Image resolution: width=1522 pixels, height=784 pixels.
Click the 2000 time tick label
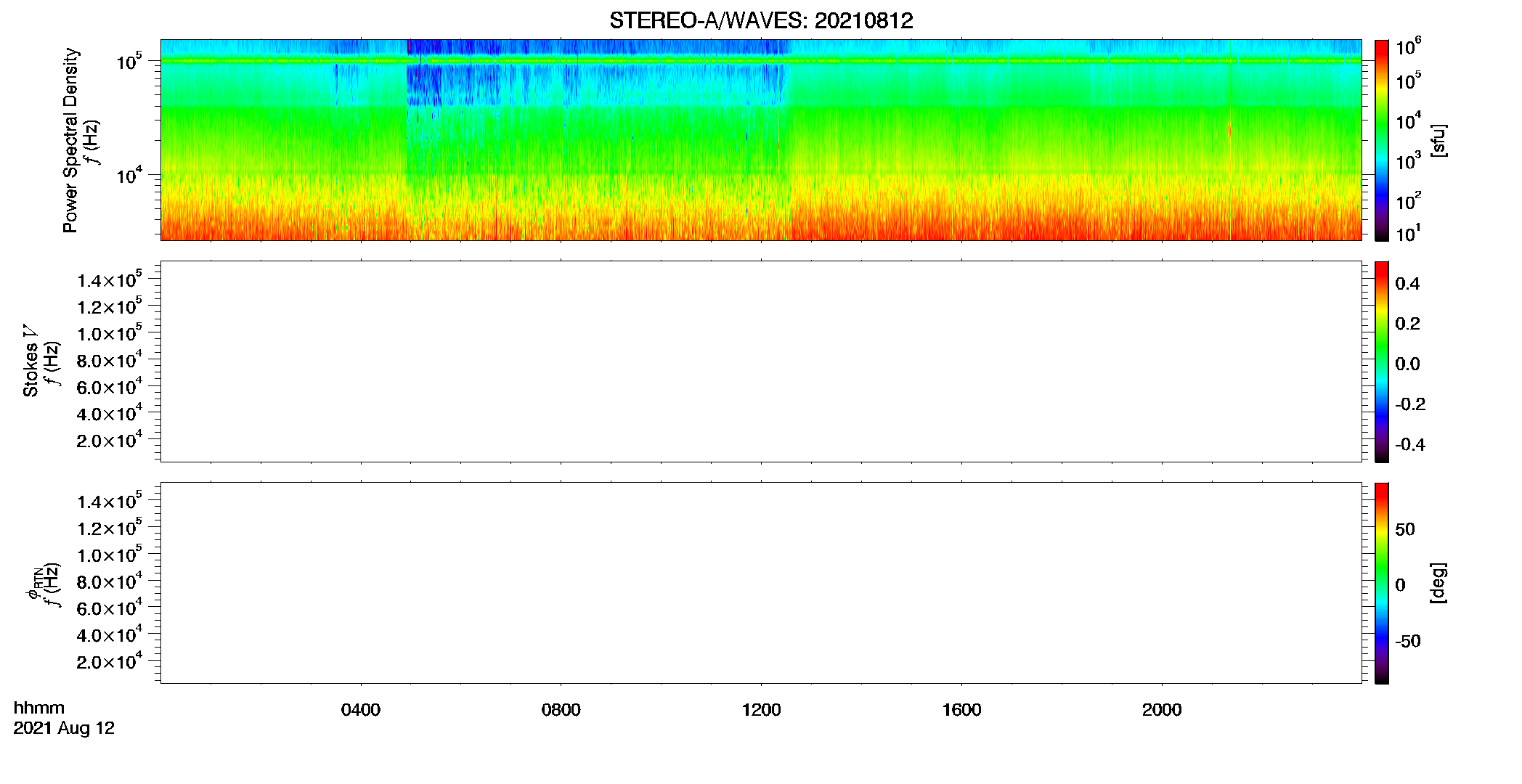[x=1162, y=710]
